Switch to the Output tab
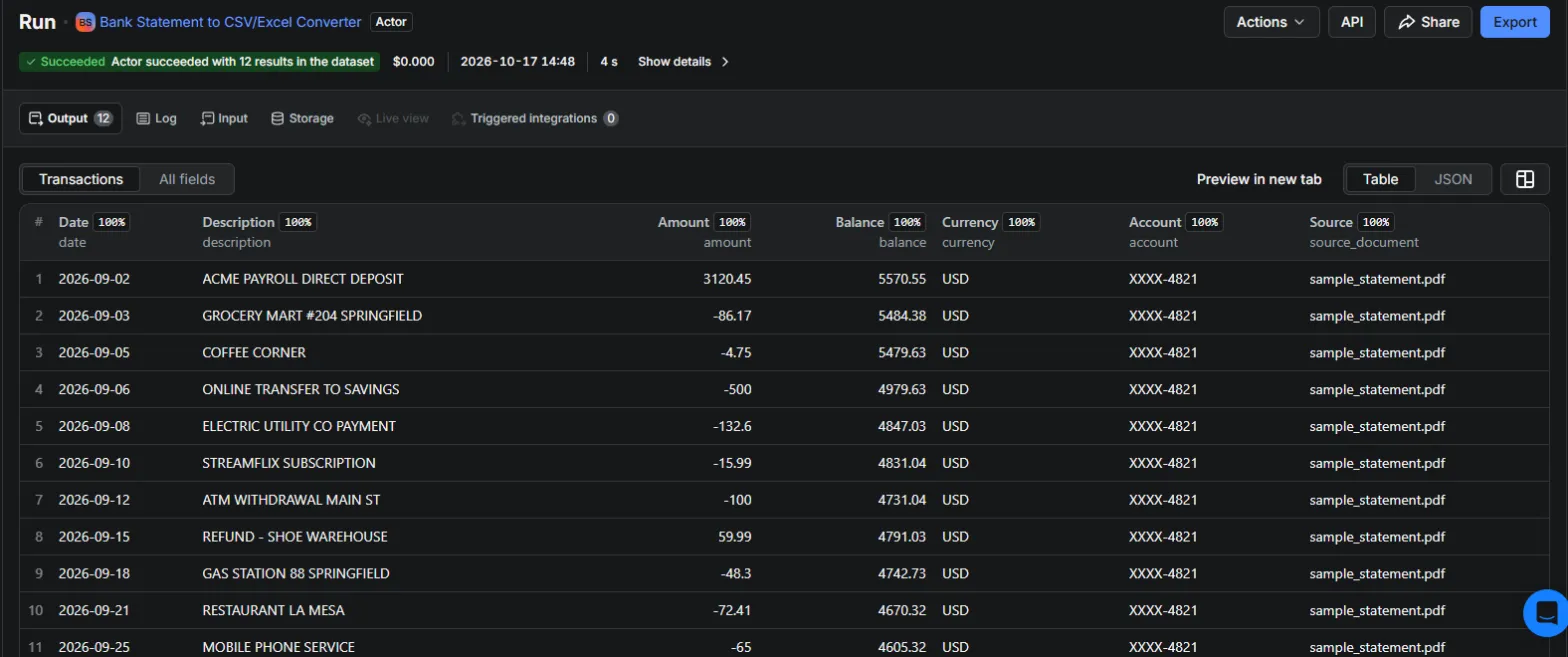1568x657 pixels. 71,118
